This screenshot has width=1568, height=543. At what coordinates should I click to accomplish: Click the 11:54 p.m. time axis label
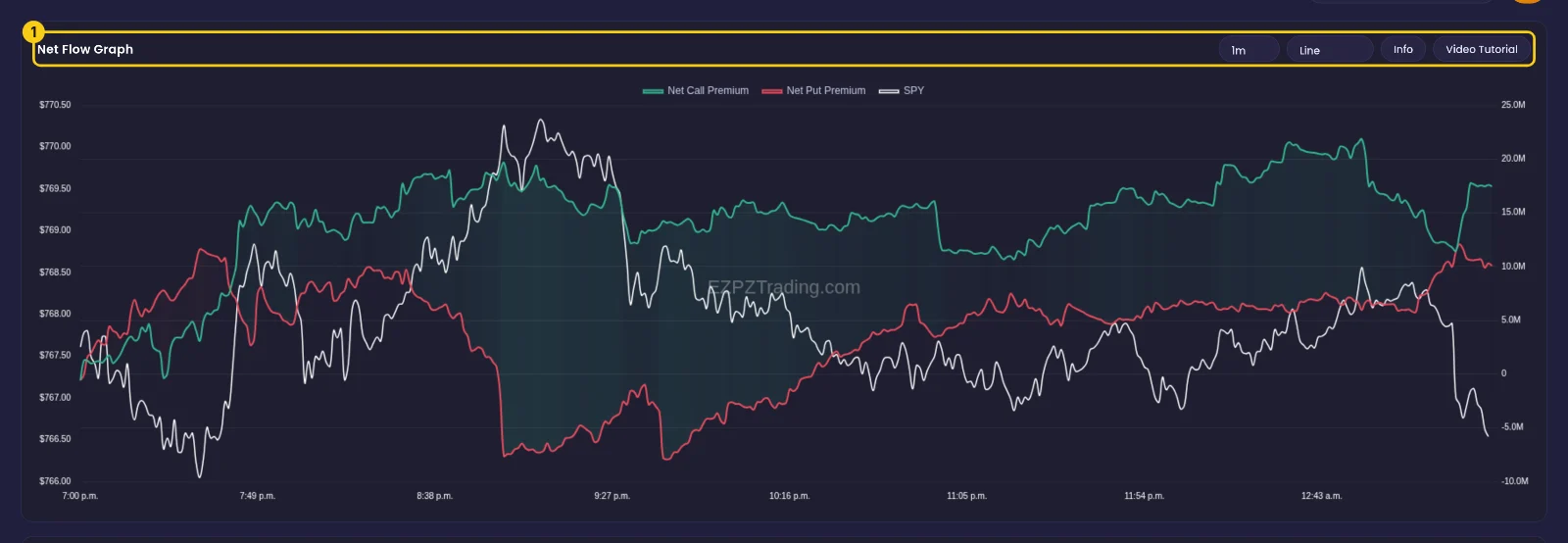tap(1145, 496)
